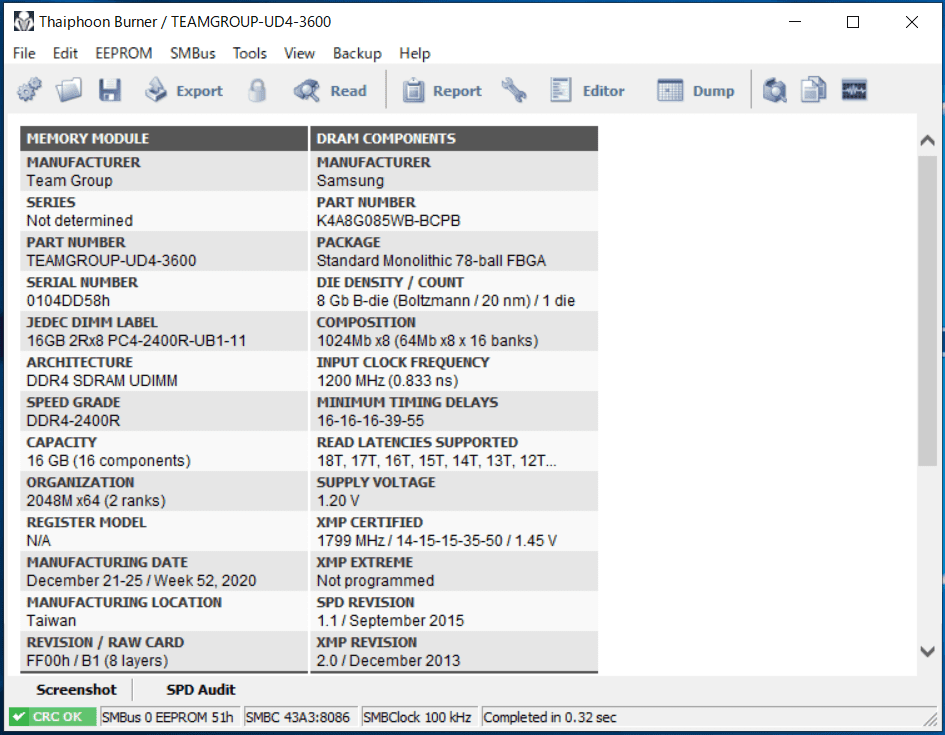Select supply voltage 1.20 V

click(x=338, y=501)
